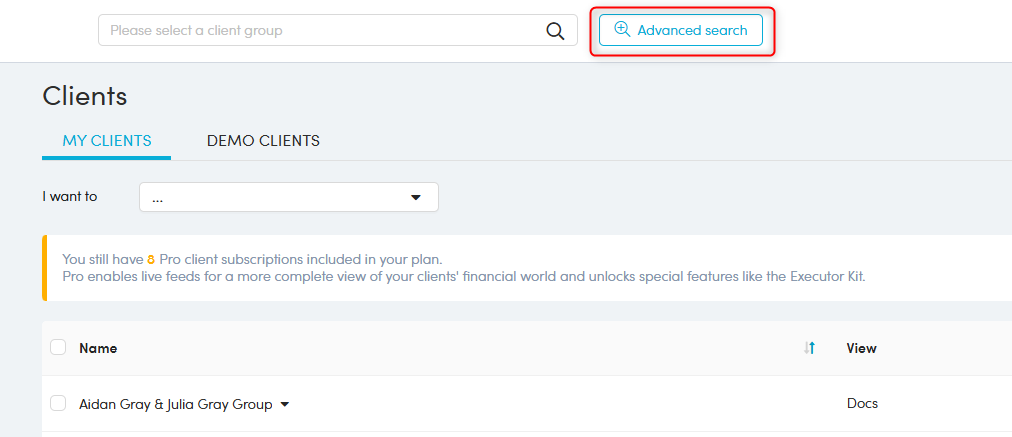Click the Clients page heading

tap(85, 96)
